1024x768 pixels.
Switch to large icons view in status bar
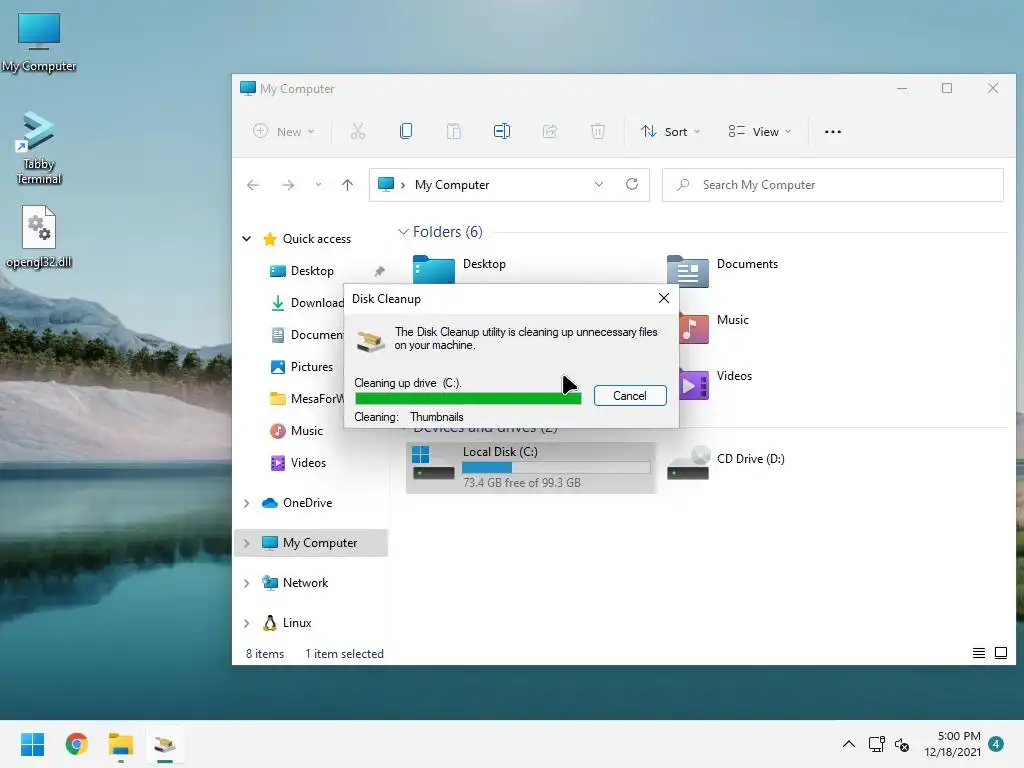pyautogui.click(x=1000, y=653)
